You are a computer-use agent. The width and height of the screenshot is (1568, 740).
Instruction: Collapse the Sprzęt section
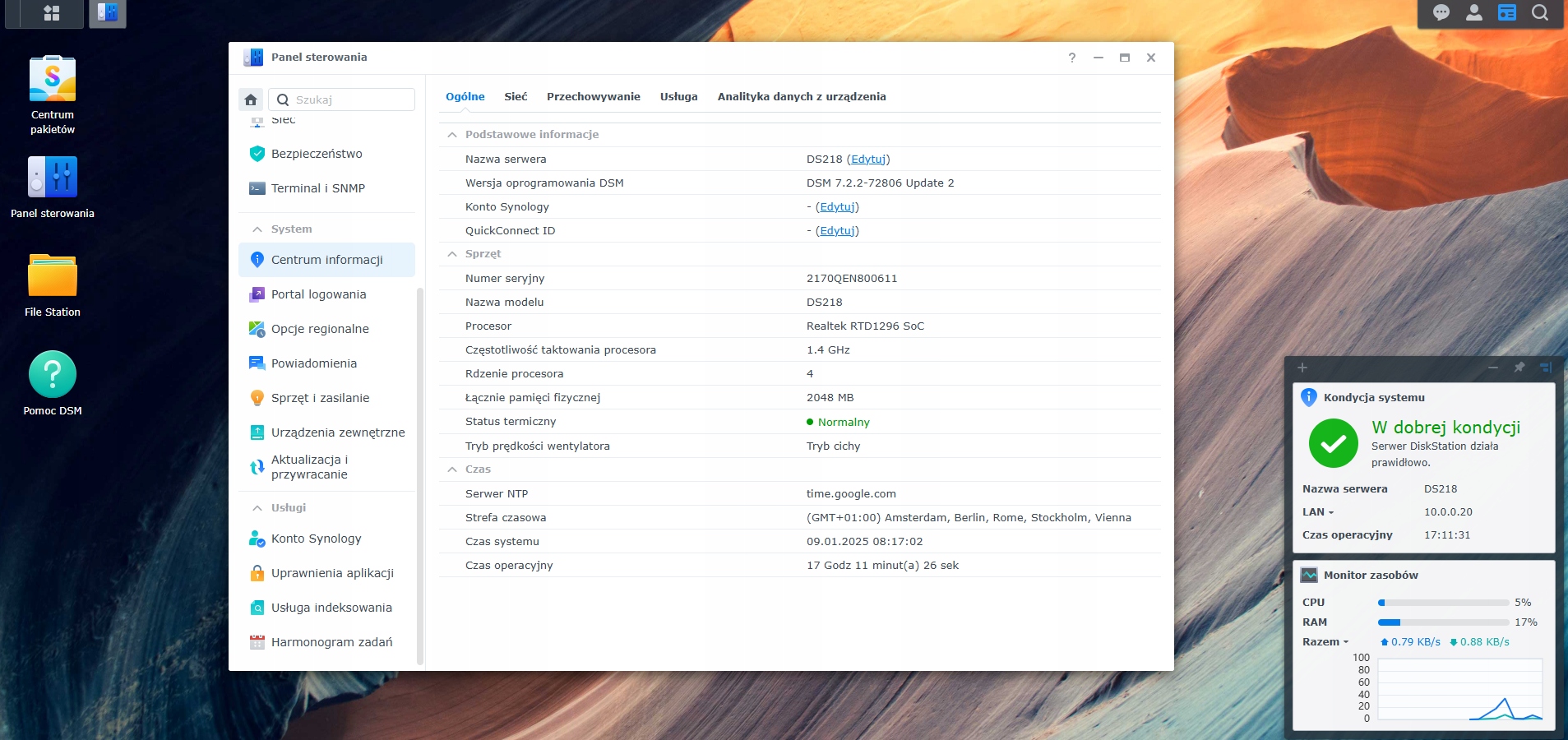[452, 254]
